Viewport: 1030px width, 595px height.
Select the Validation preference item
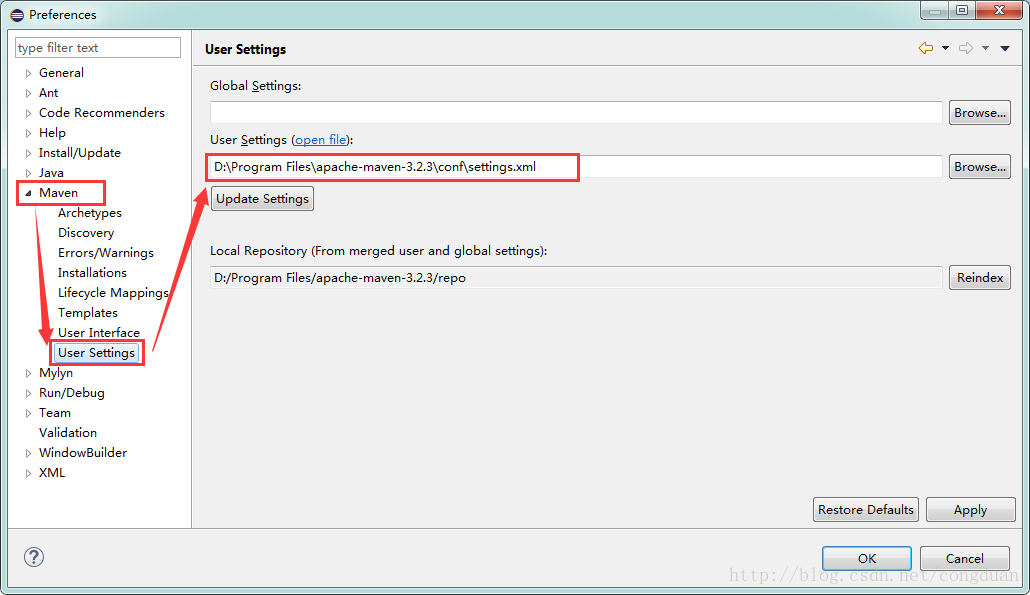coord(68,433)
